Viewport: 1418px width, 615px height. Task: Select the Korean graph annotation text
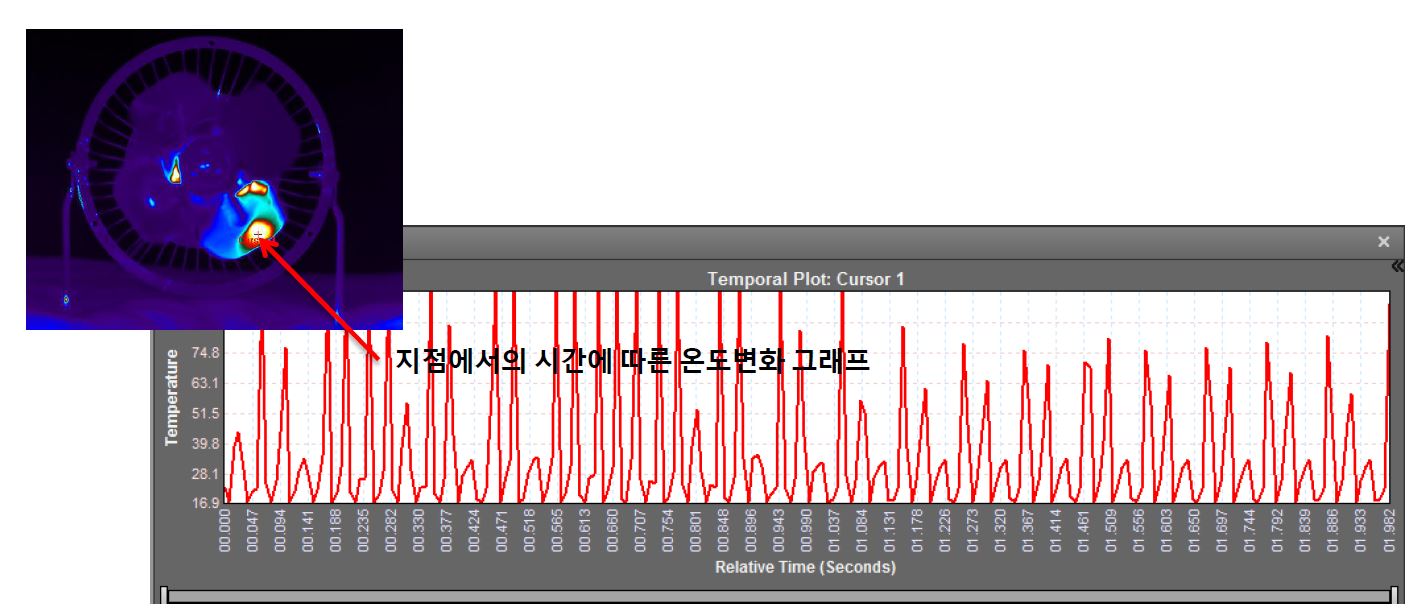(x=632, y=360)
